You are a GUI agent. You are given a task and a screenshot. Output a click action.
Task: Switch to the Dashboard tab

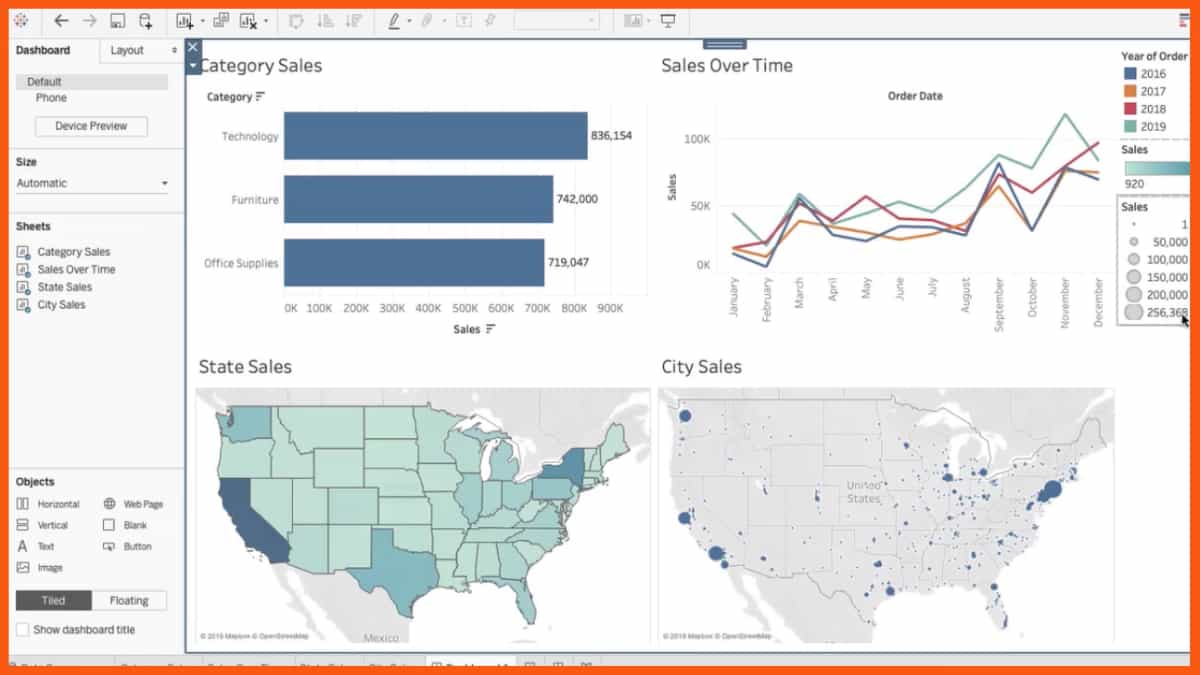click(42, 50)
